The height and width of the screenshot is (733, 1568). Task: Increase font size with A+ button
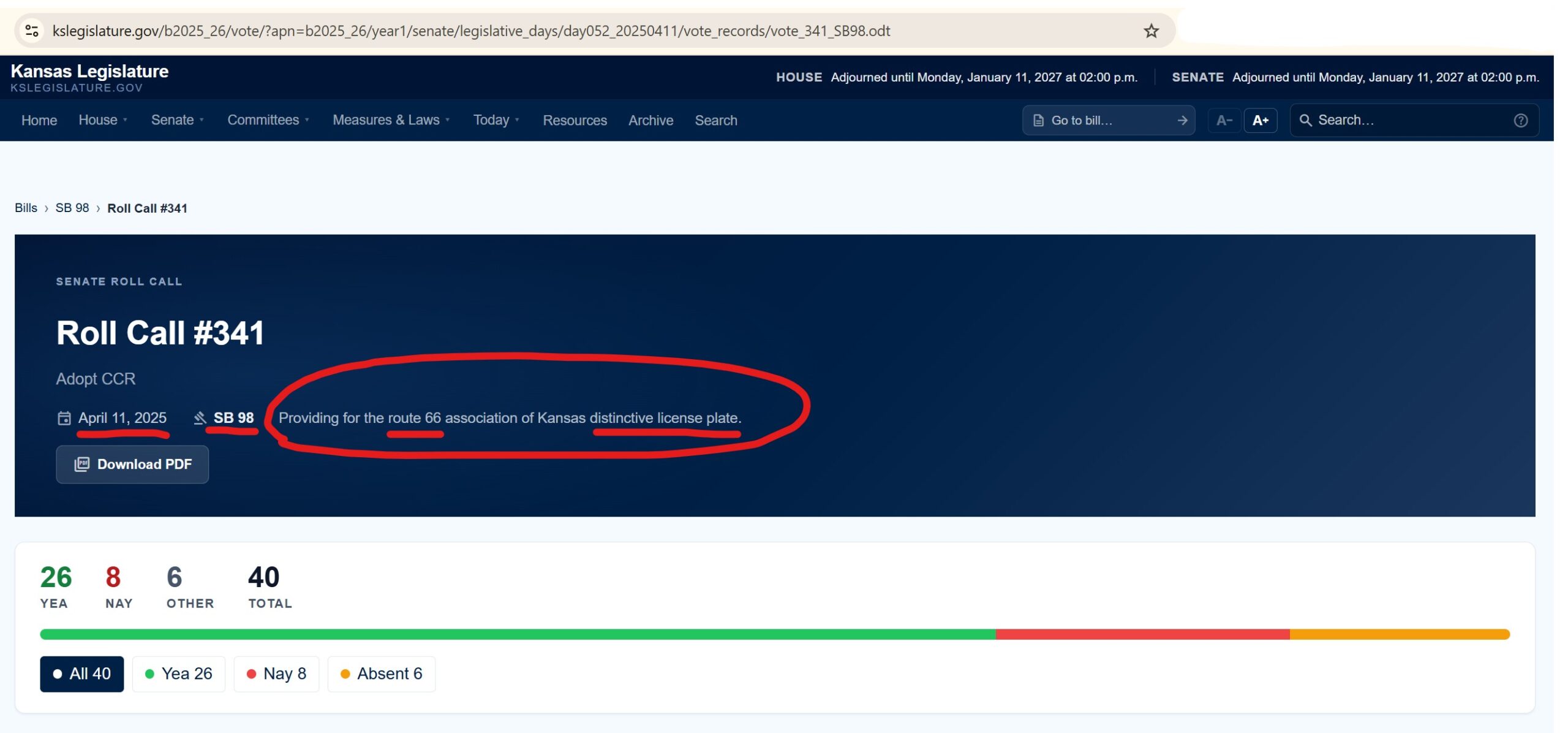[x=1261, y=121]
